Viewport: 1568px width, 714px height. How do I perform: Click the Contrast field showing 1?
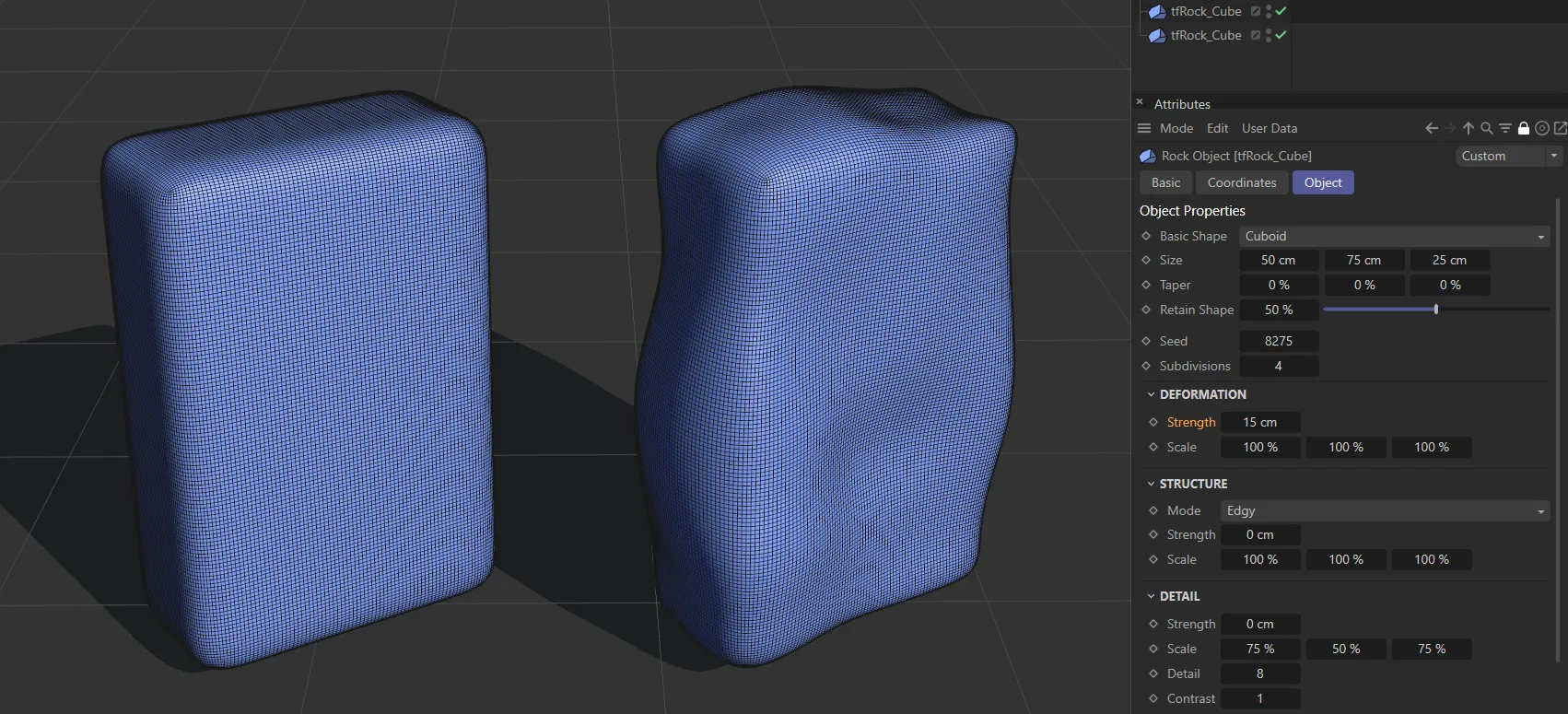tap(1260, 698)
